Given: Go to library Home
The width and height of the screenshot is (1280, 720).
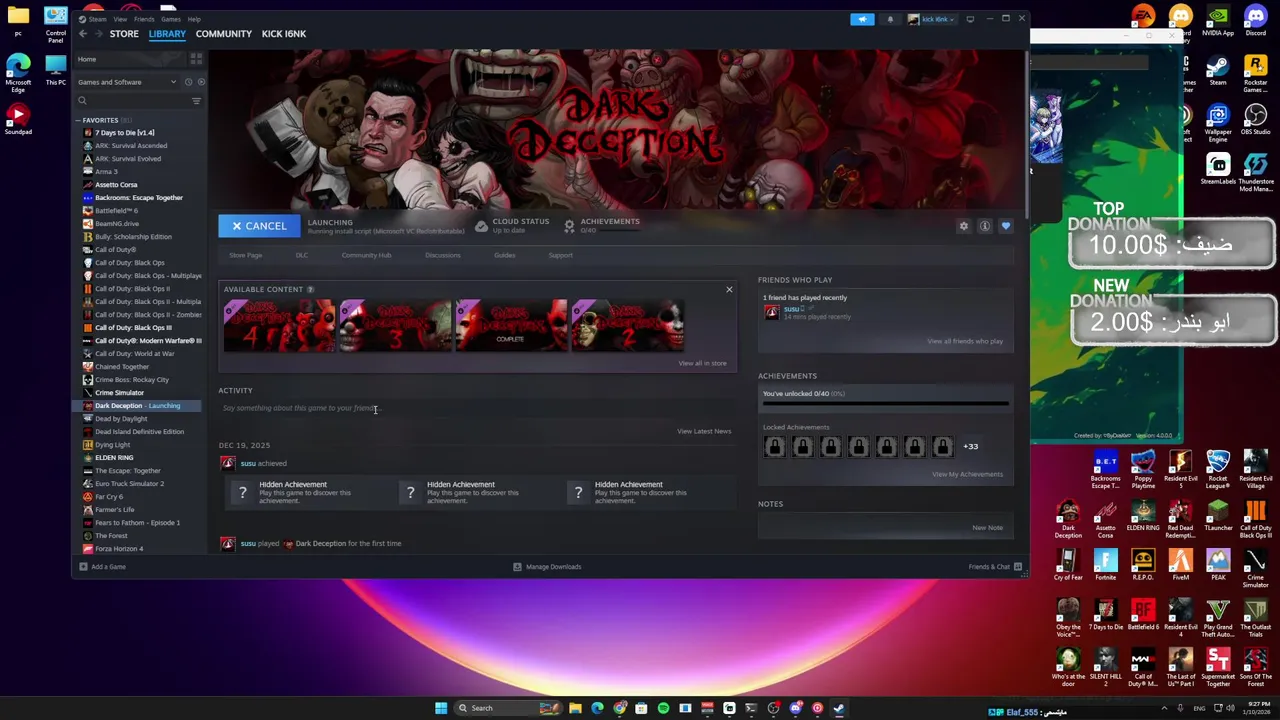Looking at the screenshot, I should [87, 59].
